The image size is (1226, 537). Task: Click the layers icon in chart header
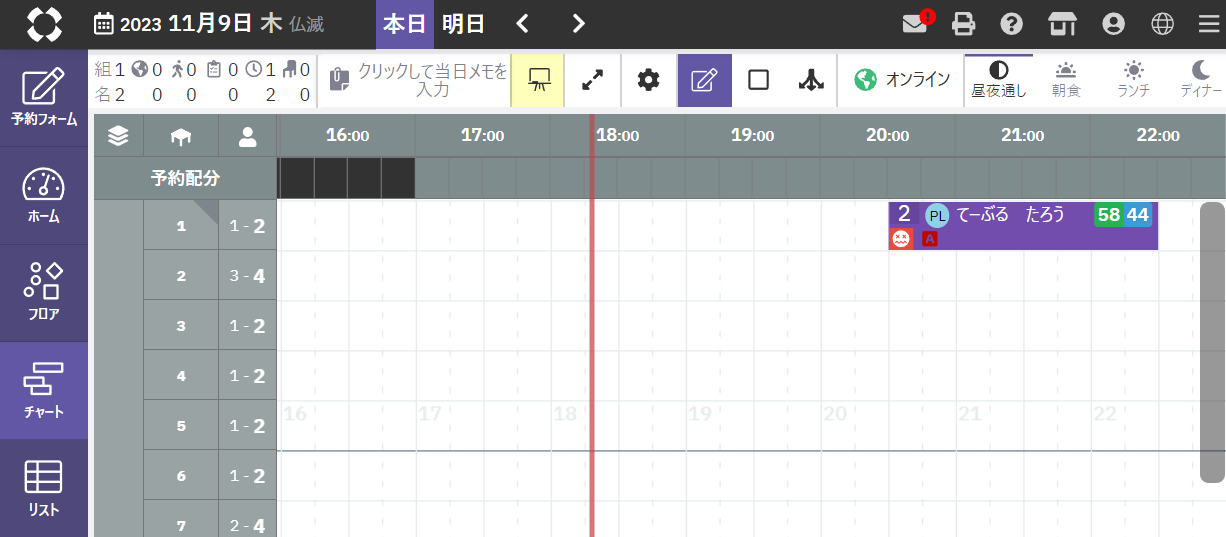118,136
